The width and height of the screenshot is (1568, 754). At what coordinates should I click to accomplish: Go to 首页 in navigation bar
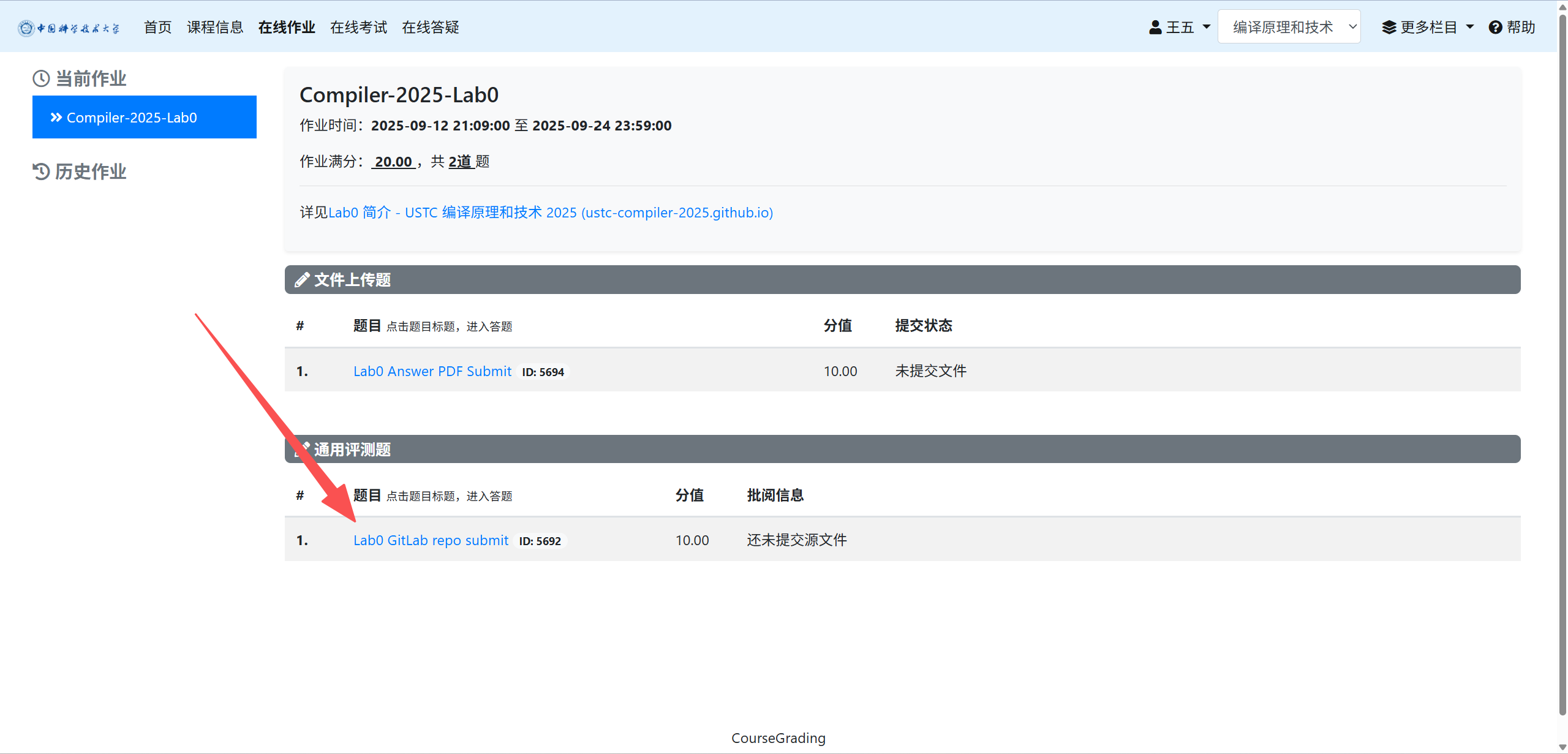point(157,28)
